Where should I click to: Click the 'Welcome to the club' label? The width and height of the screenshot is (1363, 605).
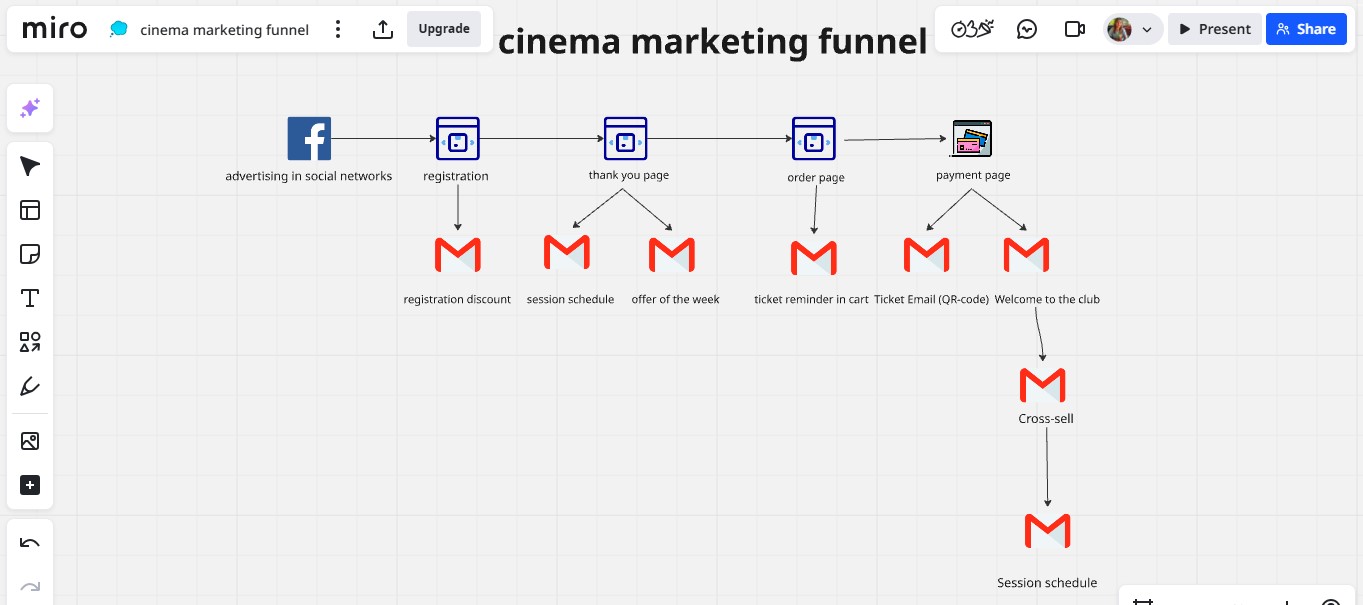pyautogui.click(x=1047, y=299)
